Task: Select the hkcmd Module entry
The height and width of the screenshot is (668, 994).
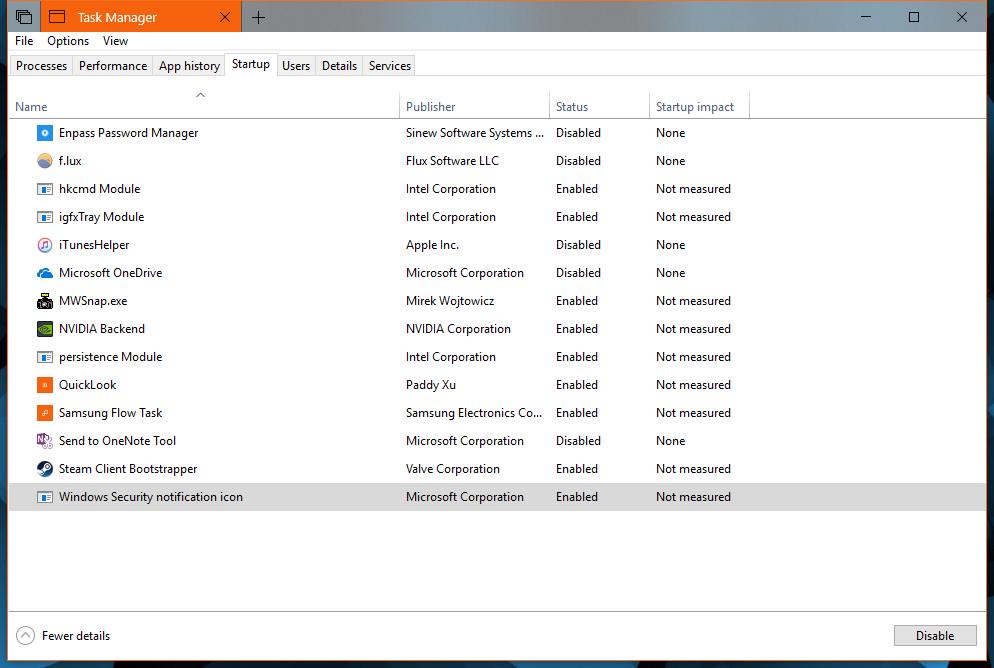Action: 100,189
